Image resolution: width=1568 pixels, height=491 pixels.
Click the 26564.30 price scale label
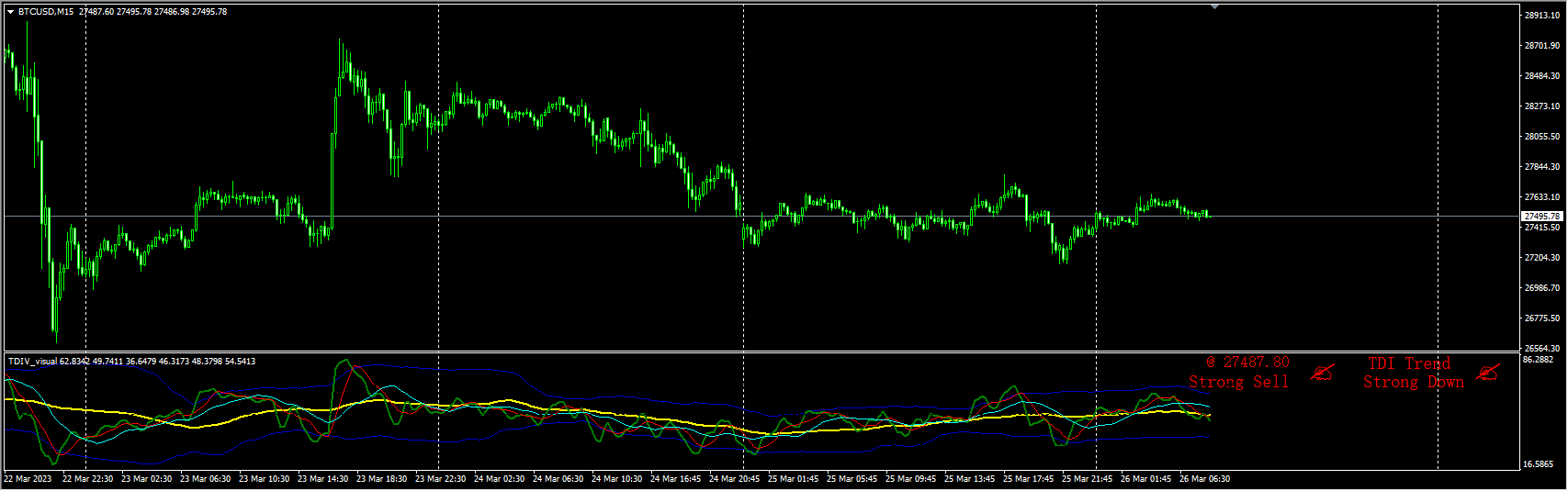click(x=1541, y=349)
